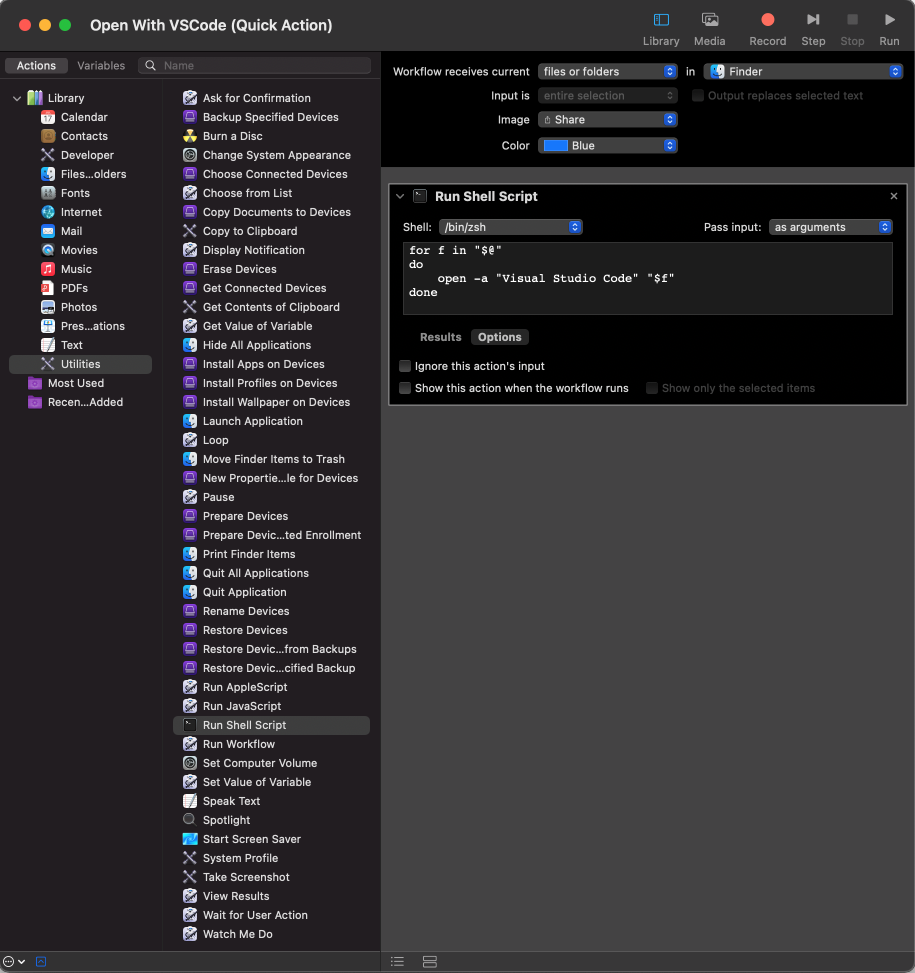Image resolution: width=915 pixels, height=973 pixels.
Task: Enable Show this action when workflow runs
Action: click(x=404, y=388)
